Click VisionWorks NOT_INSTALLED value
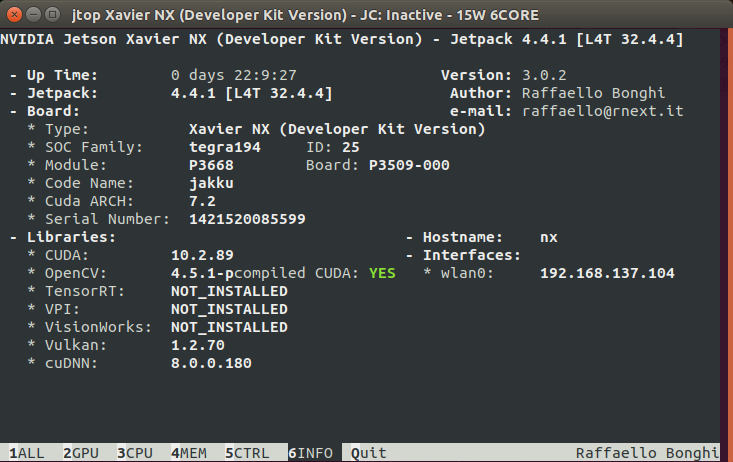Viewport: 733px width, 462px height. click(x=230, y=327)
